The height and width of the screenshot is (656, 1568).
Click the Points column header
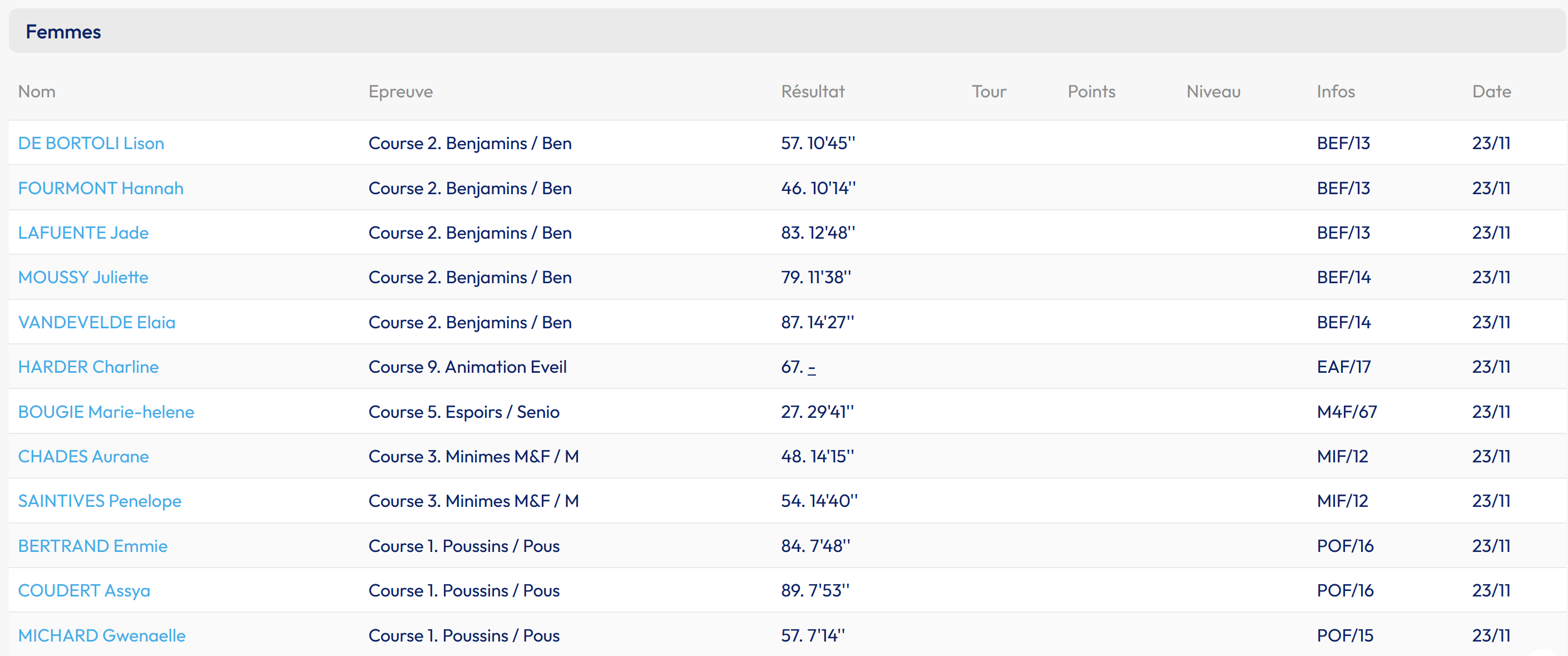[x=1091, y=91]
